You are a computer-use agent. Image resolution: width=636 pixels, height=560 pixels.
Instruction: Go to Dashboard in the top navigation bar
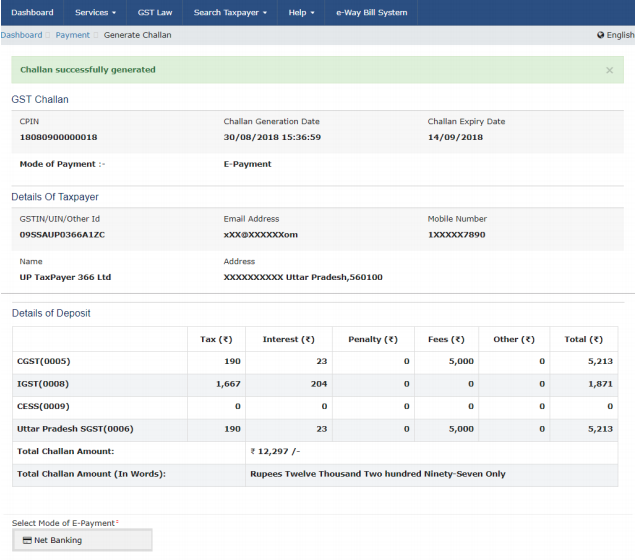pyautogui.click(x=32, y=12)
